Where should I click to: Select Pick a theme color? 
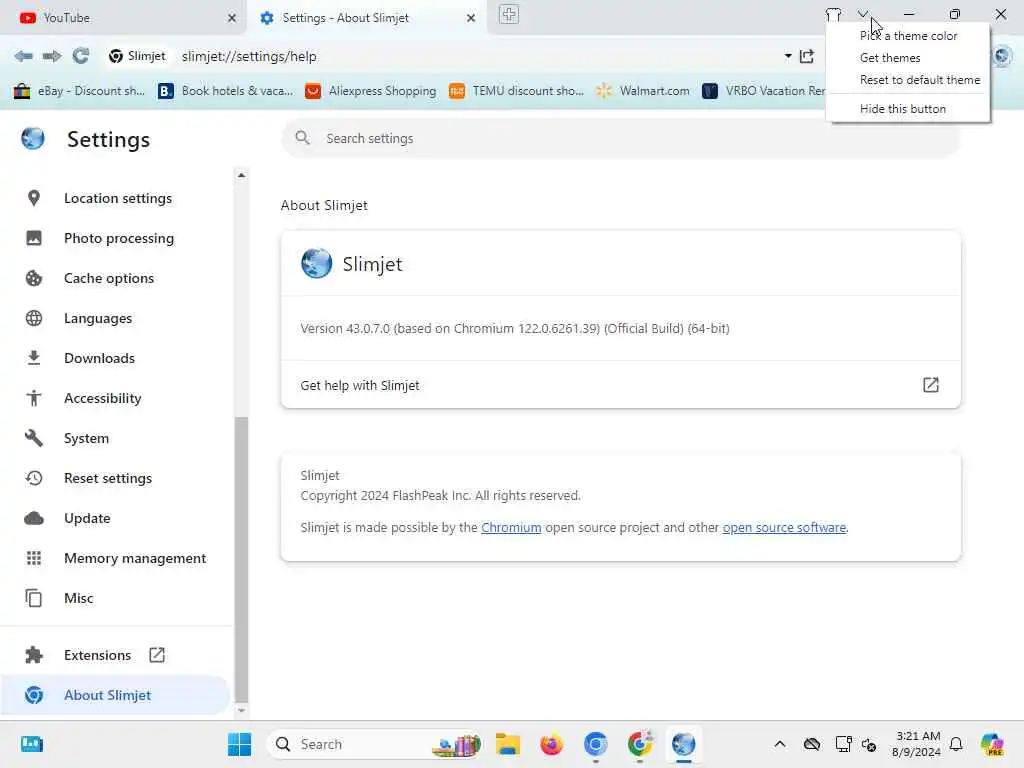pos(908,36)
